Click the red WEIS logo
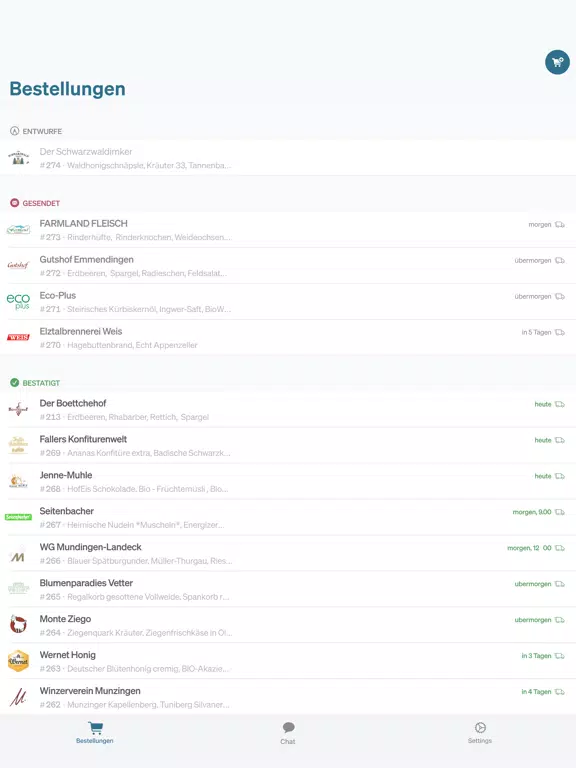576x768 pixels. click(19, 337)
